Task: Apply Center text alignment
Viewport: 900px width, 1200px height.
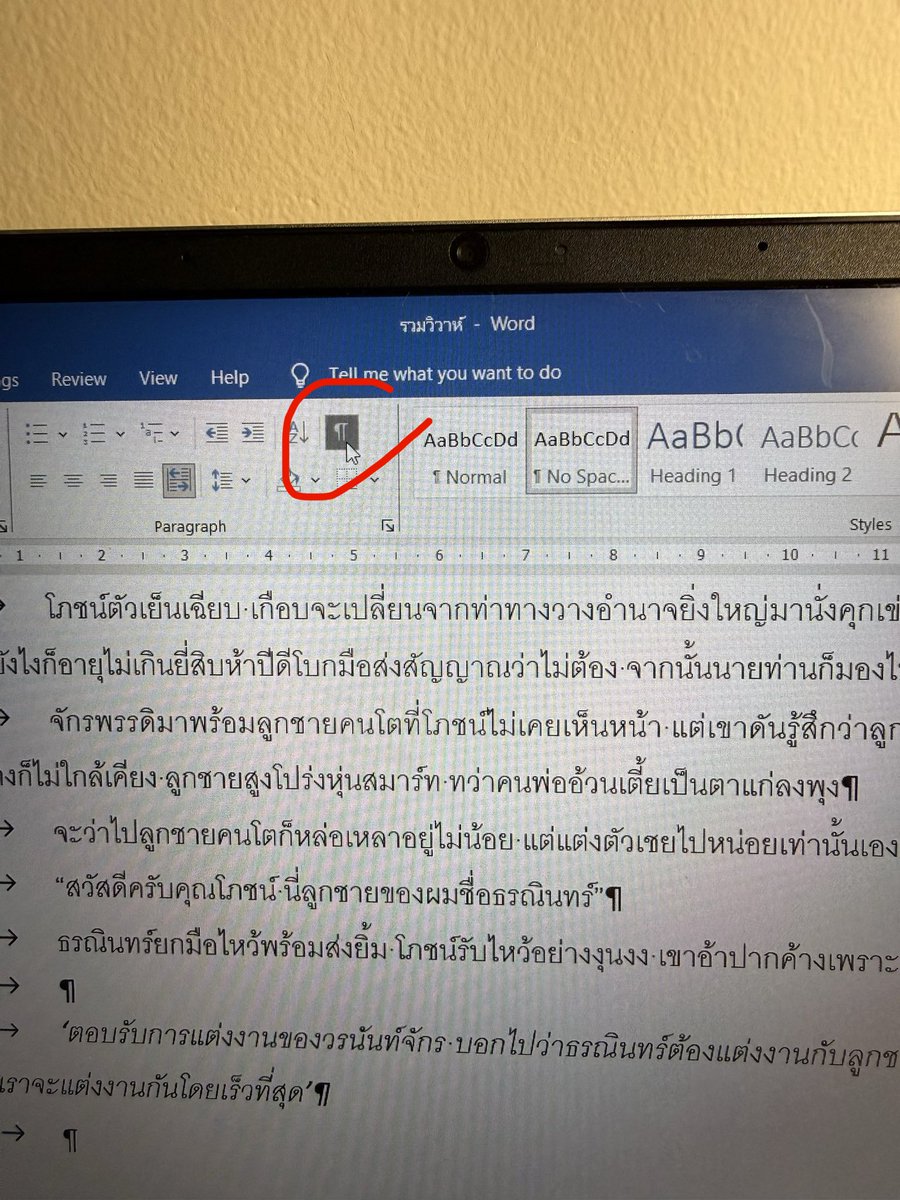Action: click(x=72, y=482)
